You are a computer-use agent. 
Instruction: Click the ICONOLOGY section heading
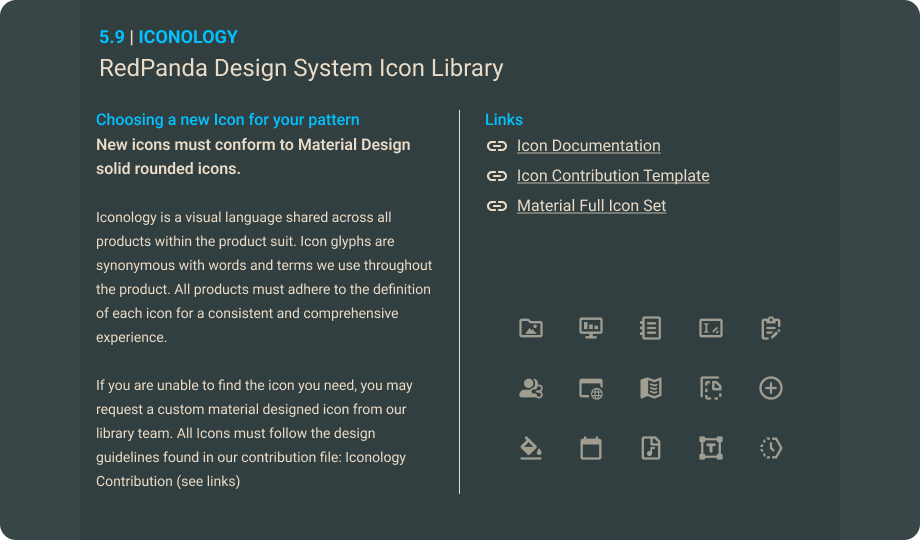point(188,37)
